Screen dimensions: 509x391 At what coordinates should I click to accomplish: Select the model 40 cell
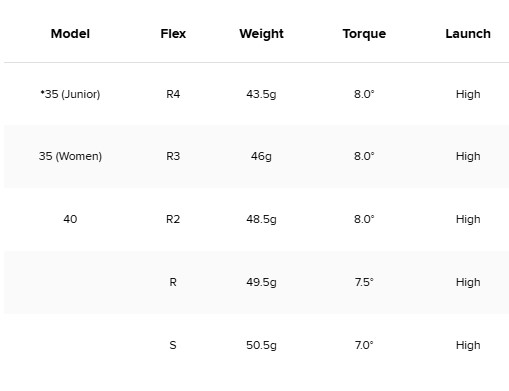(70, 219)
